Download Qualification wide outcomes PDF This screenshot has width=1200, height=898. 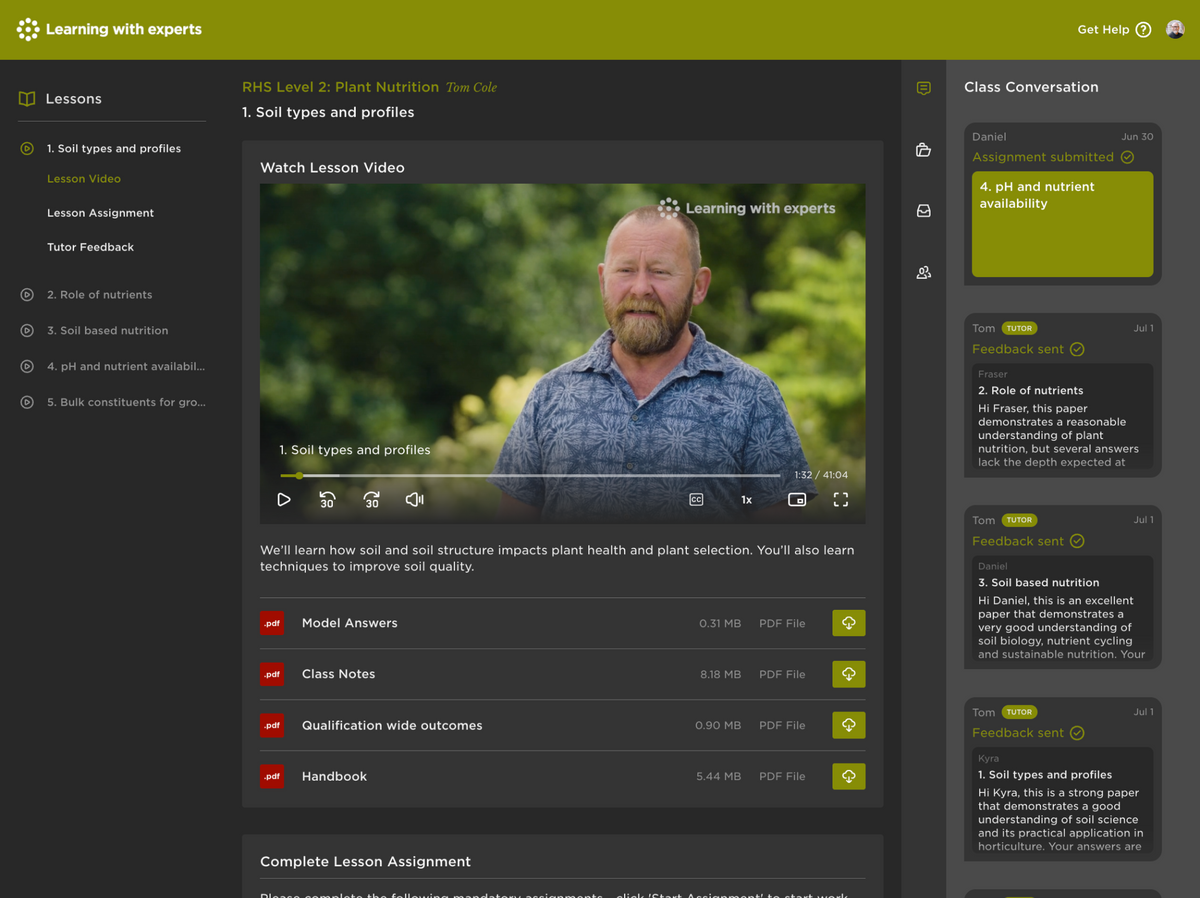tap(849, 725)
